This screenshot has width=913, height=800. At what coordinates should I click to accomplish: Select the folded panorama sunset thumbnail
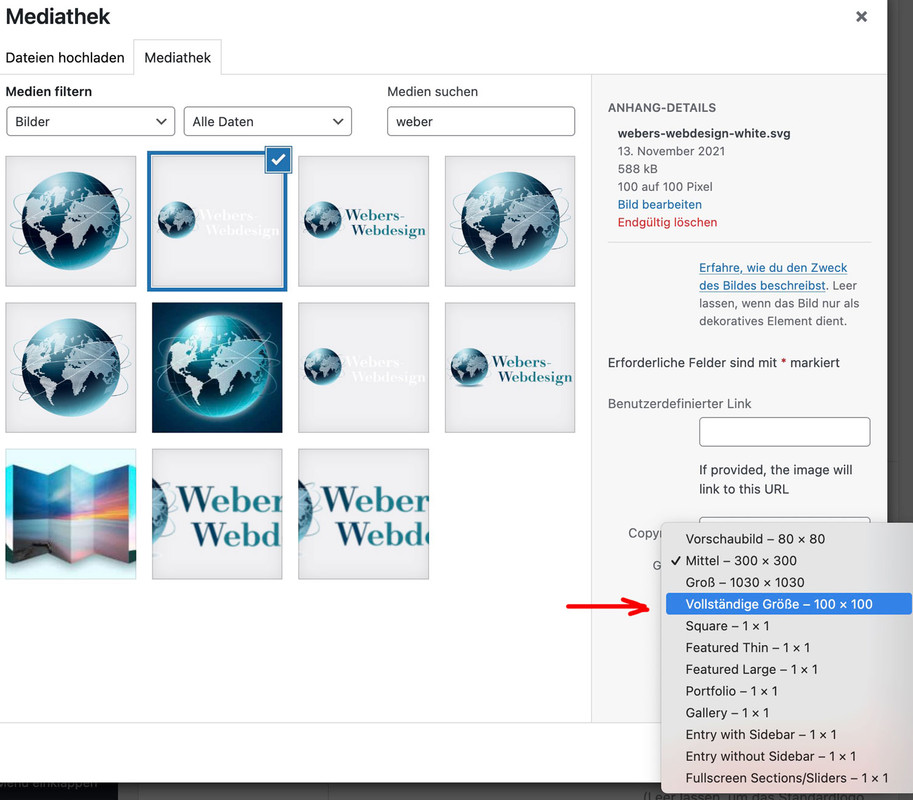70,514
